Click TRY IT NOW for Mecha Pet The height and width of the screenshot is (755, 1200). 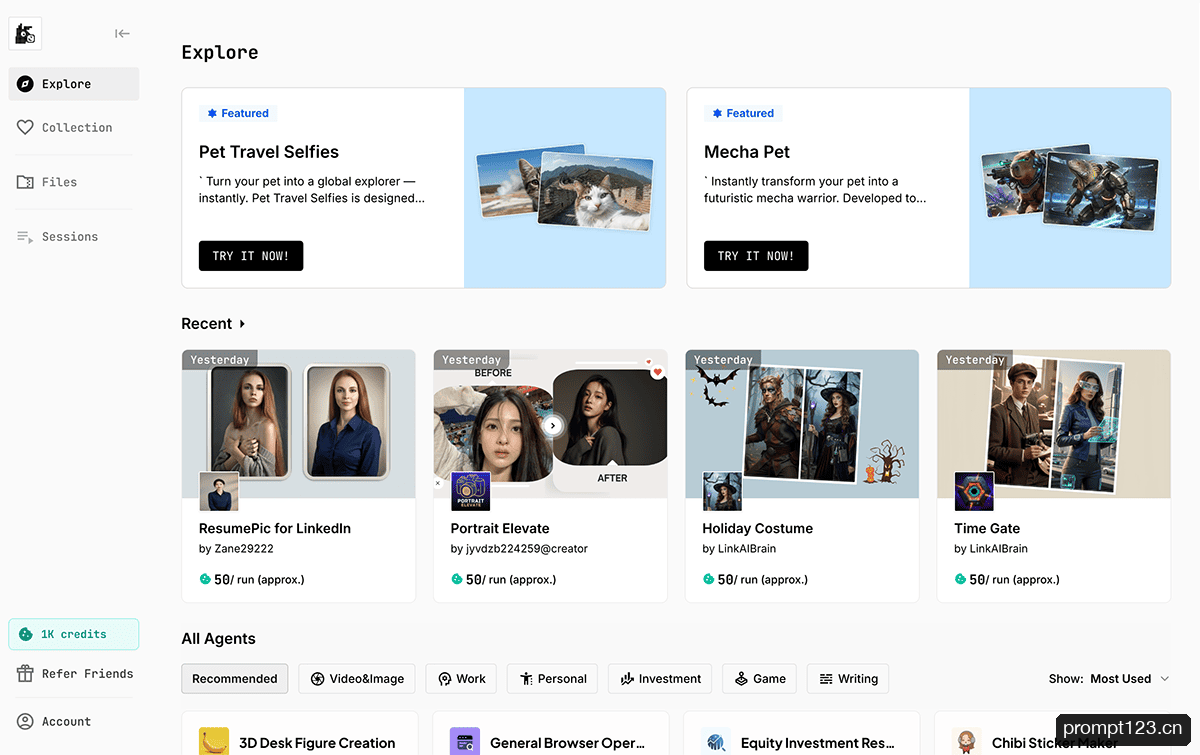point(756,256)
